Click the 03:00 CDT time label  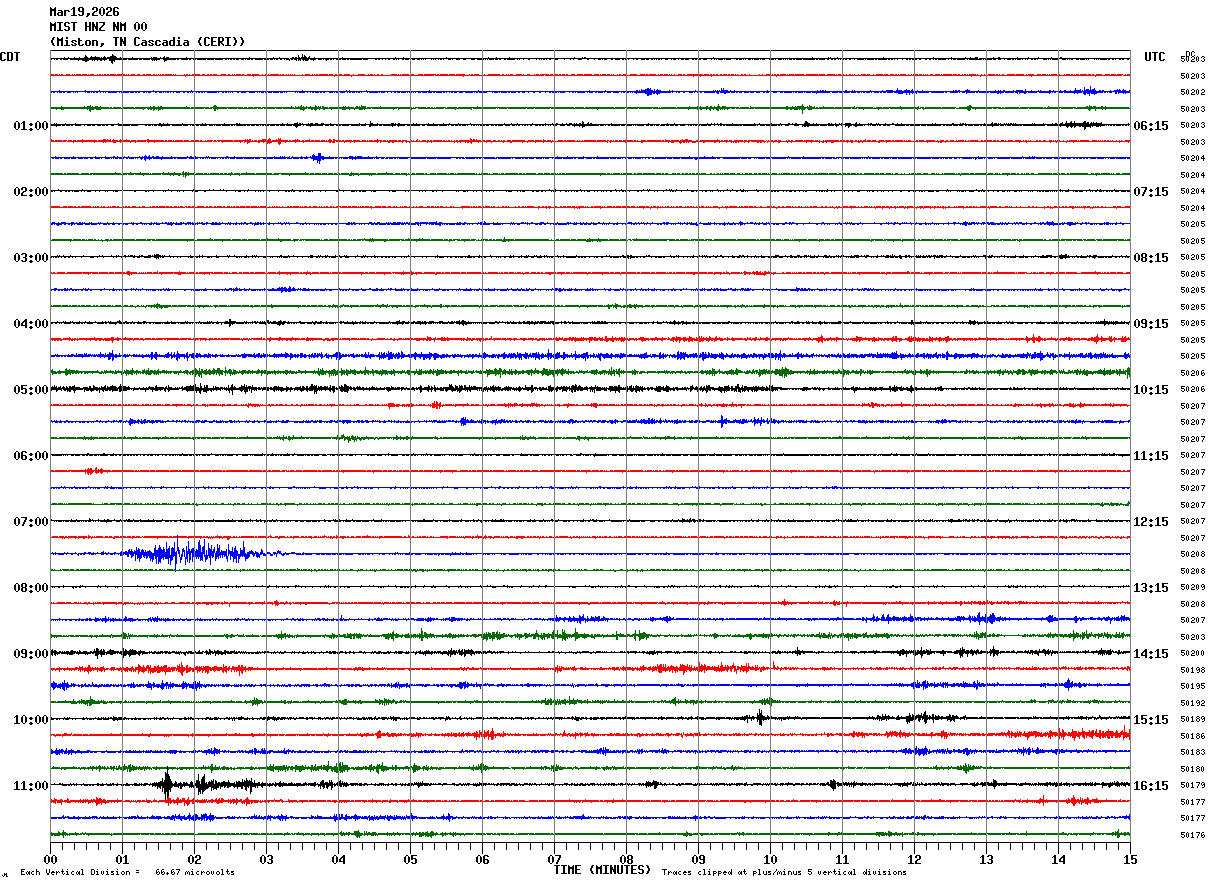click(x=31, y=258)
